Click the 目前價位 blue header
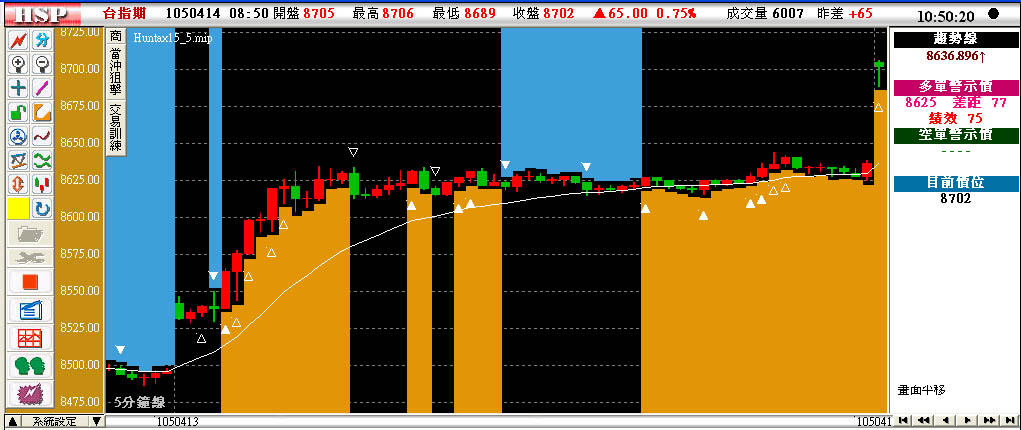The width and height of the screenshot is (1021, 430). [955, 183]
